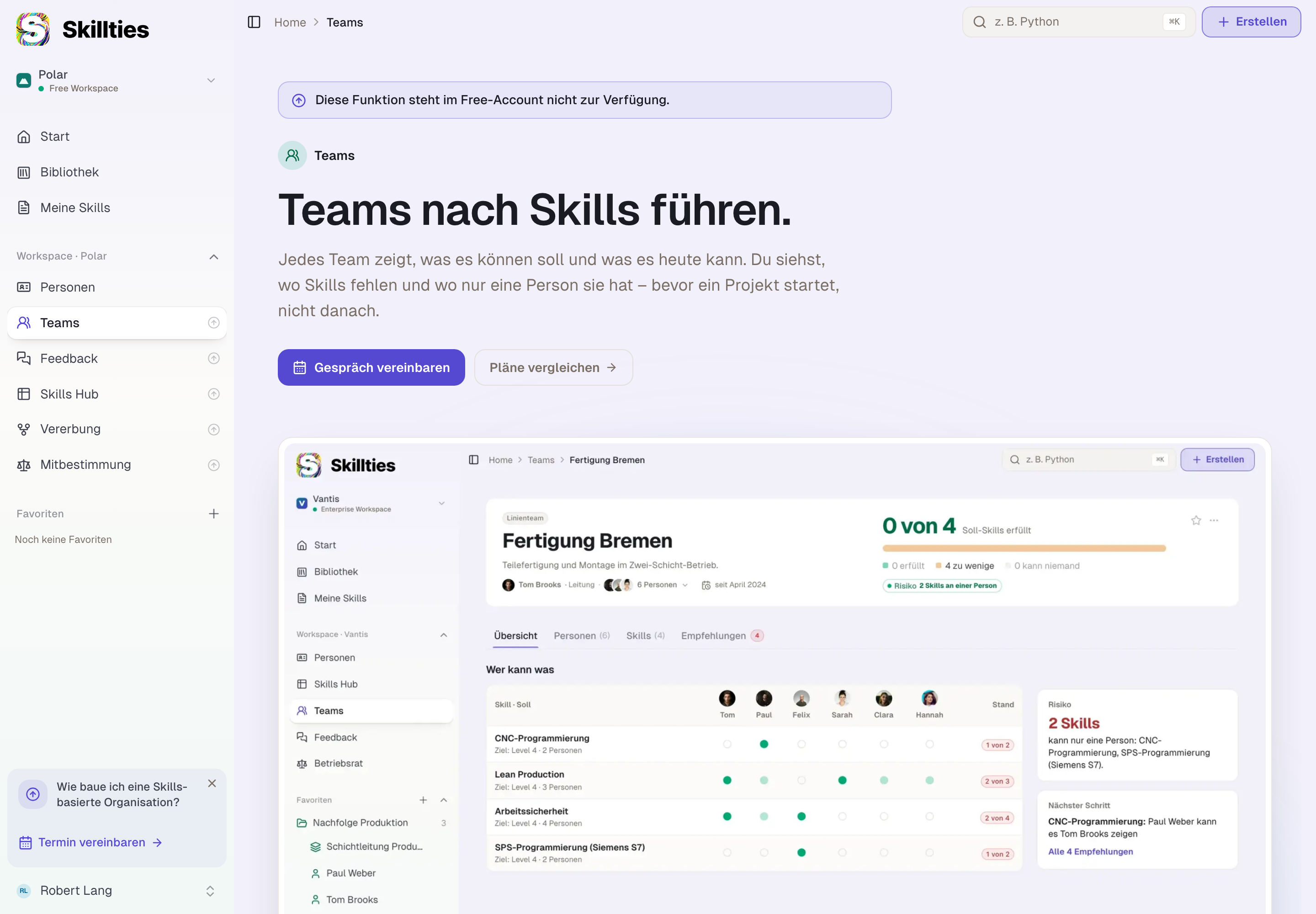The width and height of the screenshot is (1316, 914).
Task: Click the Soll-Skills progress bar in the preview
Action: 1024,548
